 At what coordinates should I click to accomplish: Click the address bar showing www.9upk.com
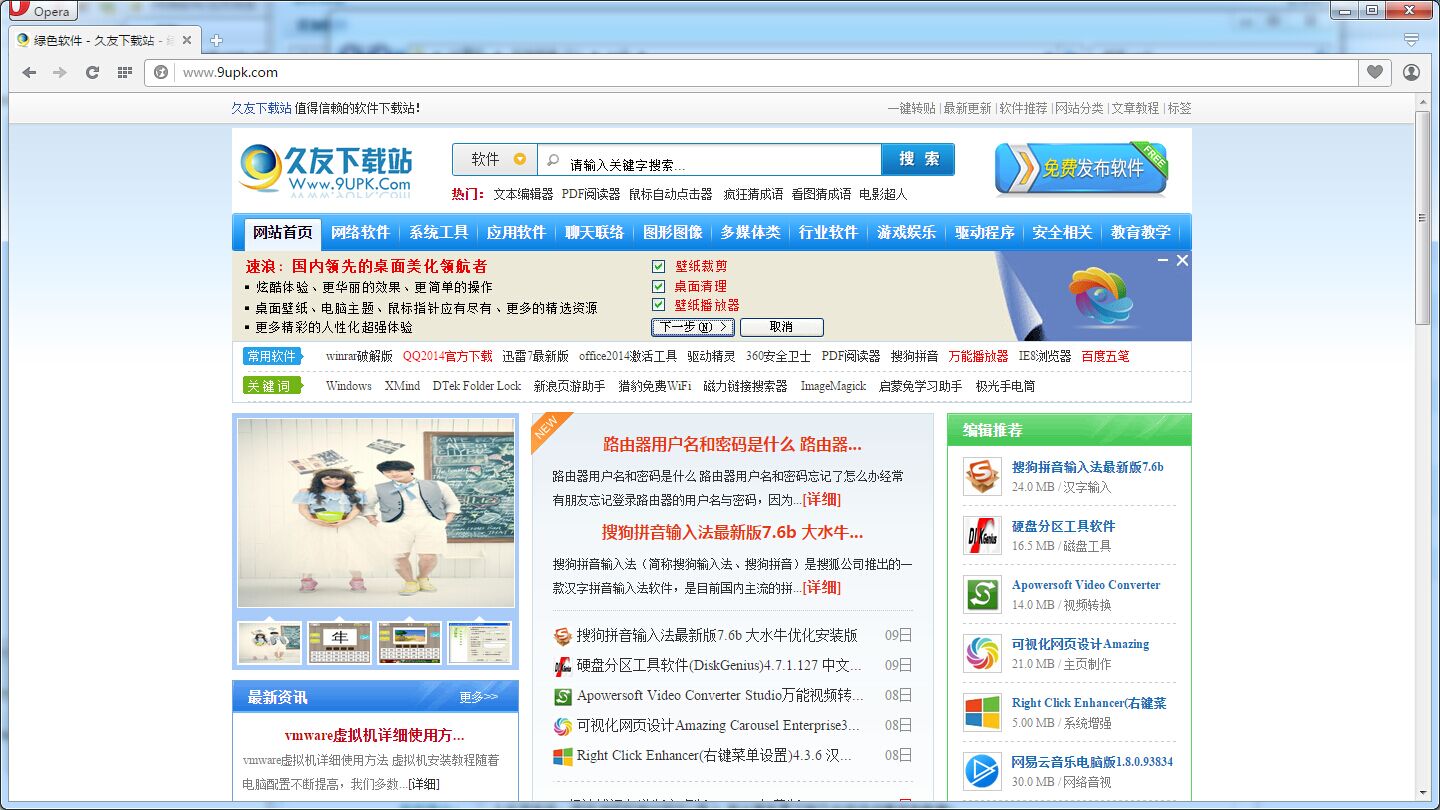(765, 72)
